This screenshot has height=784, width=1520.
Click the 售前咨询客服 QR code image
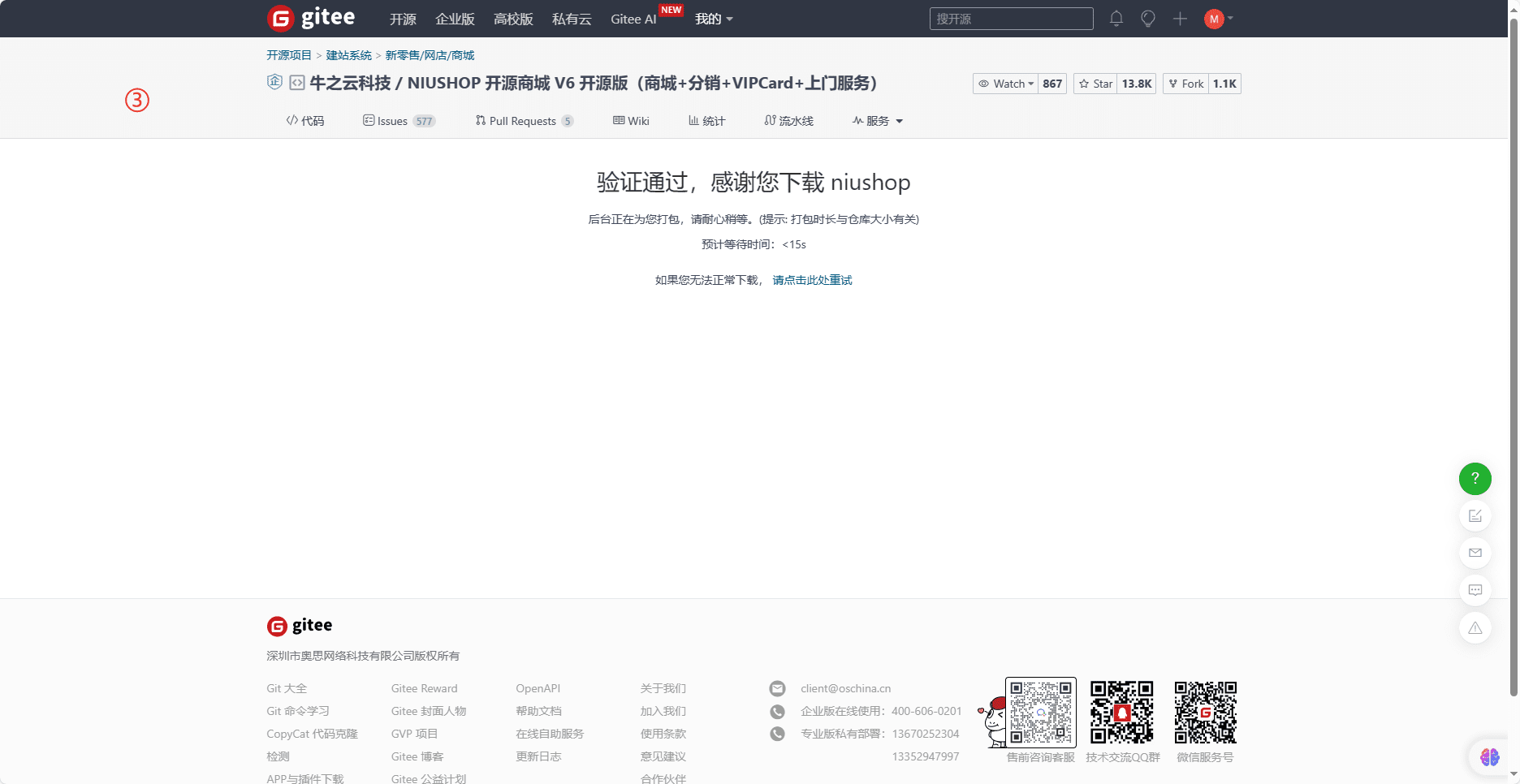tap(1040, 713)
